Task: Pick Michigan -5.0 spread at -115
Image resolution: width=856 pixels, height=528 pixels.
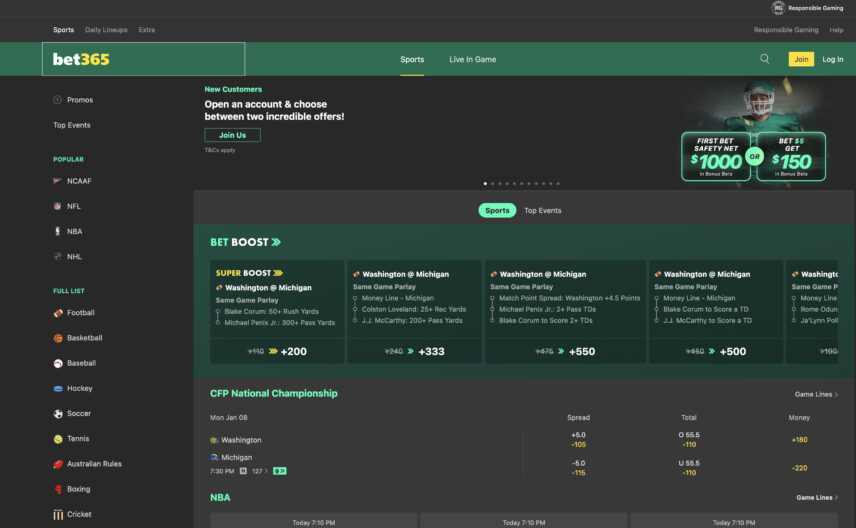Action: [x=578, y=468]
